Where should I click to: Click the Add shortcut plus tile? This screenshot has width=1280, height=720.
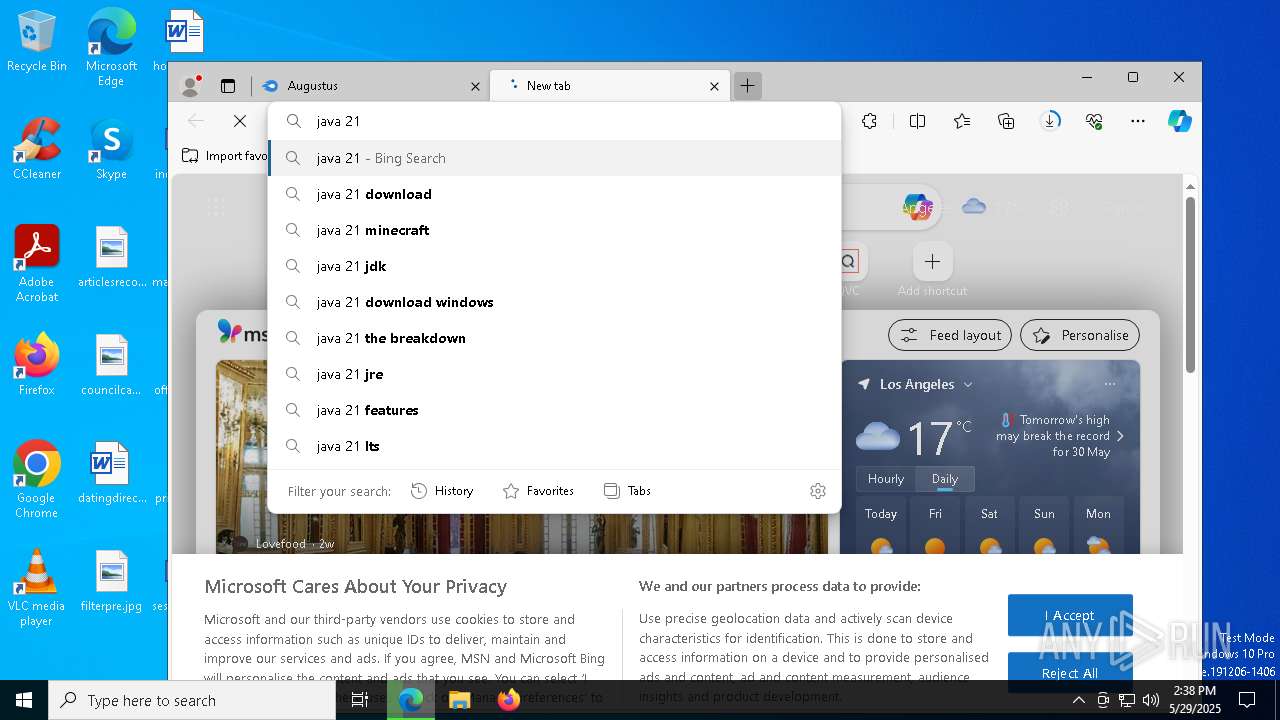coord(932,262)
